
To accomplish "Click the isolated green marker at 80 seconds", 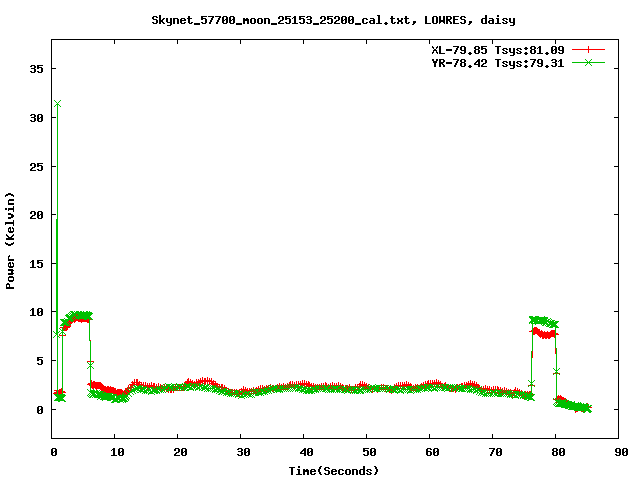I will click(556, 371).
